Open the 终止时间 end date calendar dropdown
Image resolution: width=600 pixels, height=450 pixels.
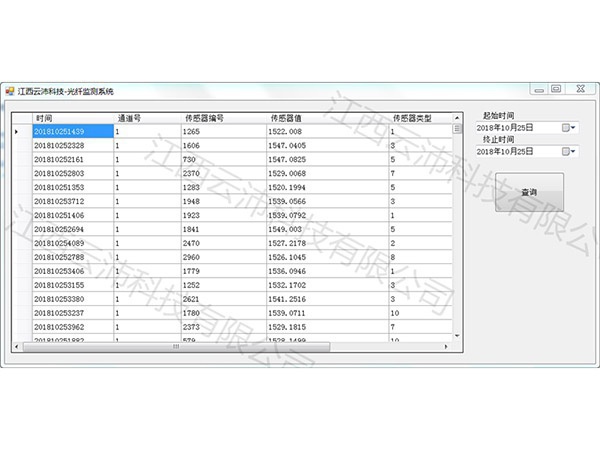[569, 151]
